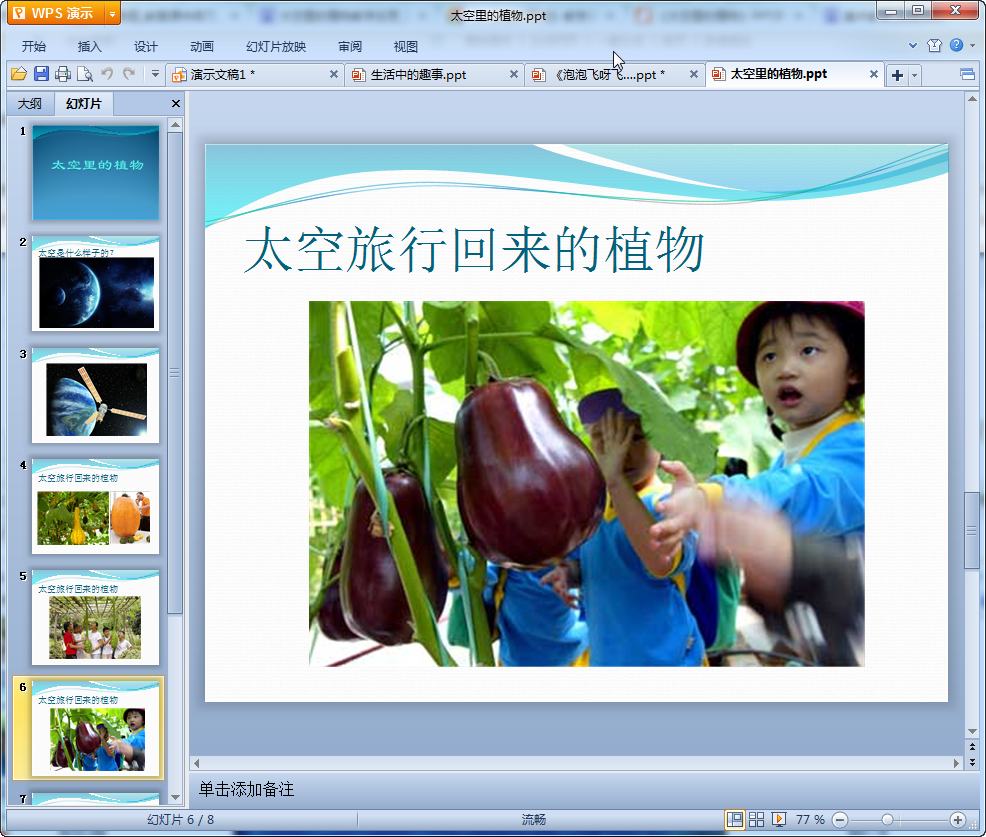This screenshot has height=837, width=986.
Task: Click the 流畅 theme name in status bar
Action: coord(533,819)
